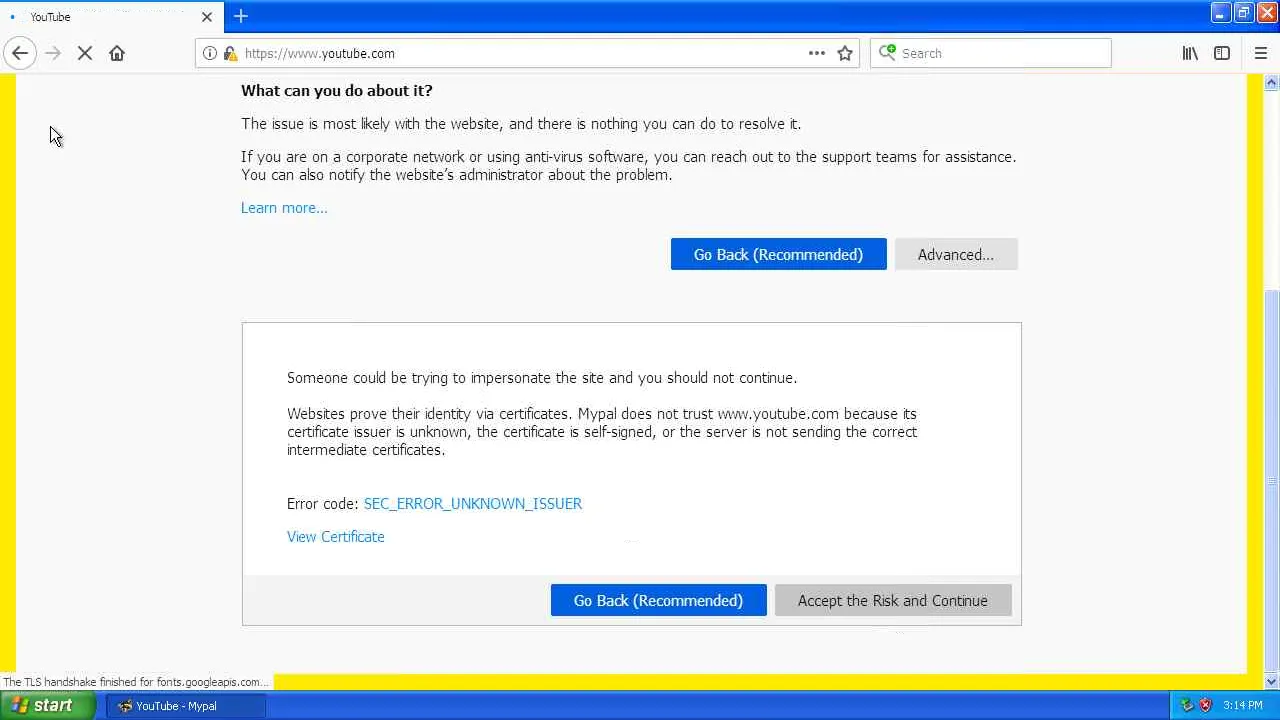Choose Accept the Risk and Continue
This screenshot has width=1280, height=720.
(893, 600)
